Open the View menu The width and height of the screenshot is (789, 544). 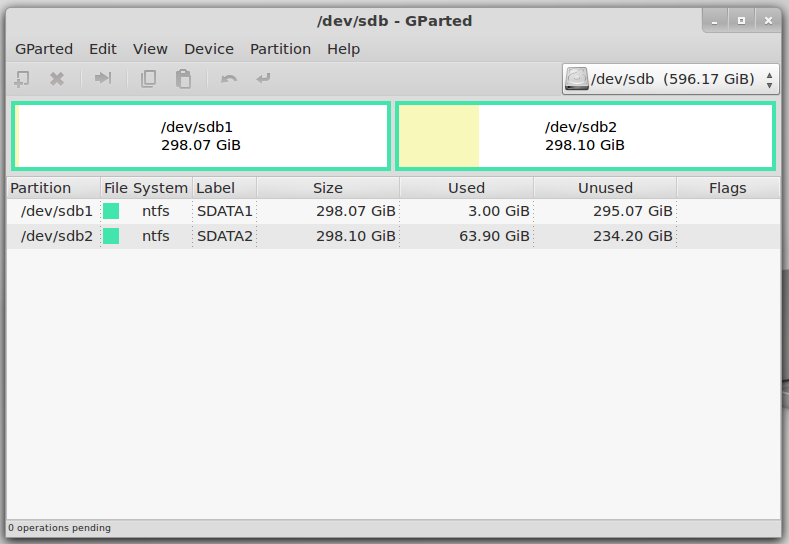[x=150, y=49]
